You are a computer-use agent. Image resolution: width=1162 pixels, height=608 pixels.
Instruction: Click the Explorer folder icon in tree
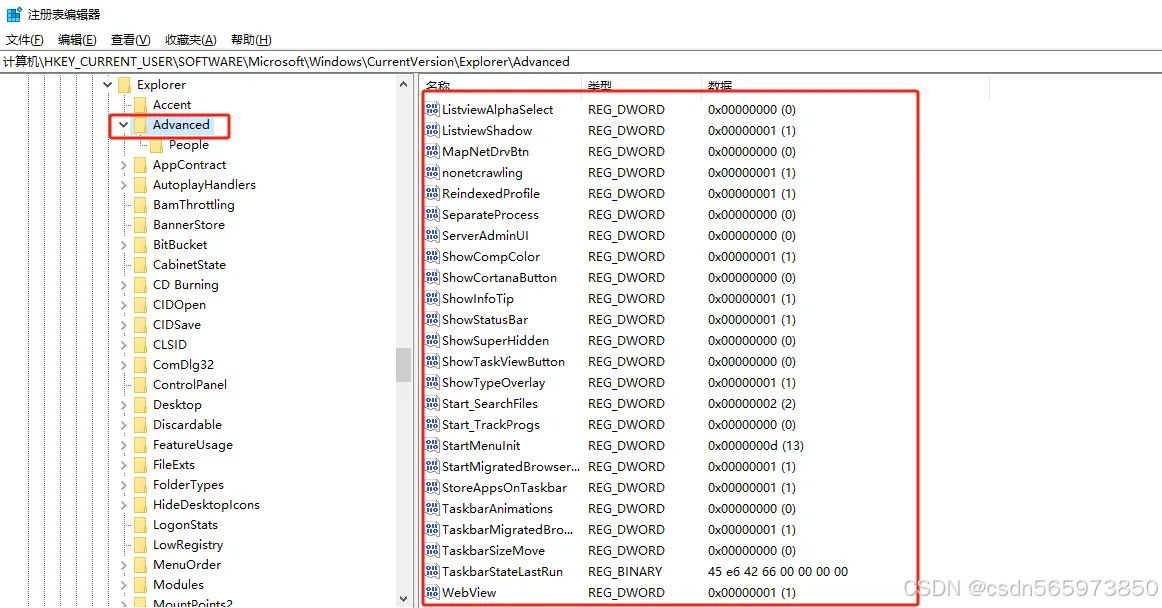tap(124, 85)
